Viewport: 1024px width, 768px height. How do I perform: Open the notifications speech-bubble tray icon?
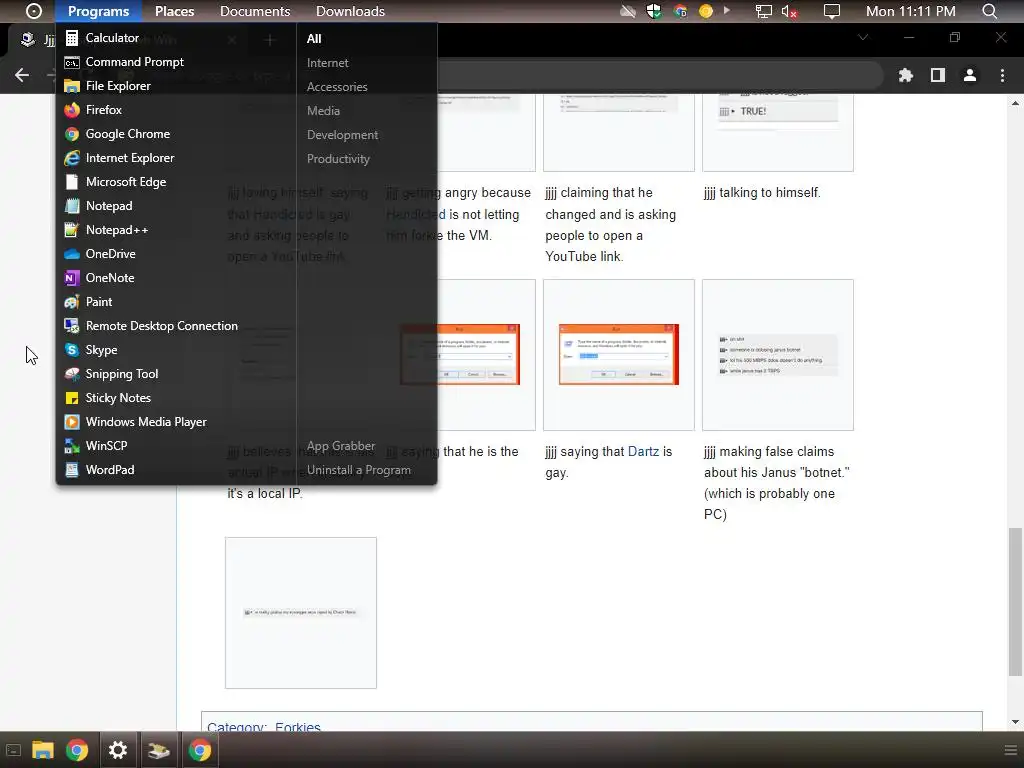tap(832, 11)
